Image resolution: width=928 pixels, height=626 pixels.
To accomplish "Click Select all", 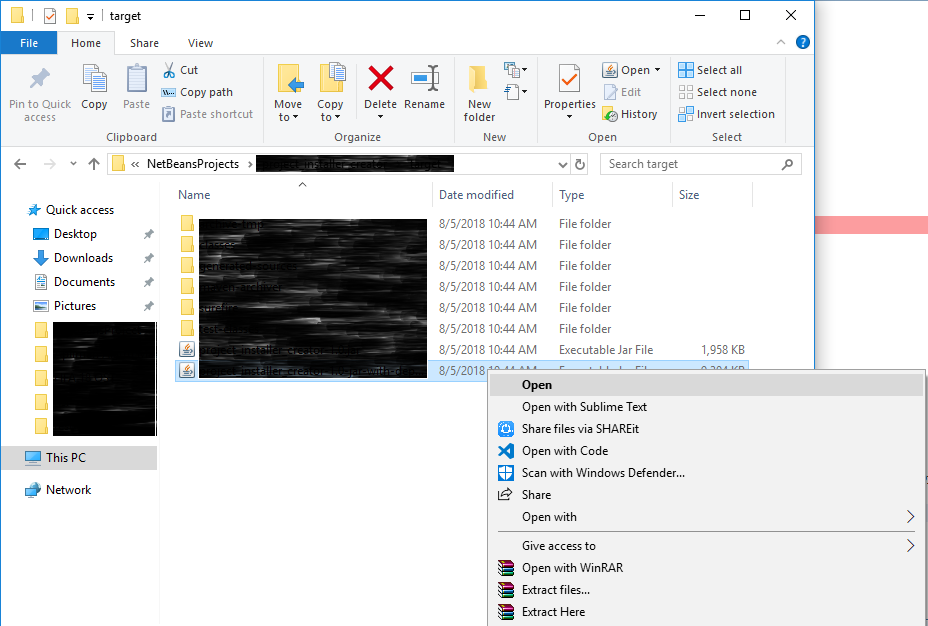I will [x=710, y=70].
